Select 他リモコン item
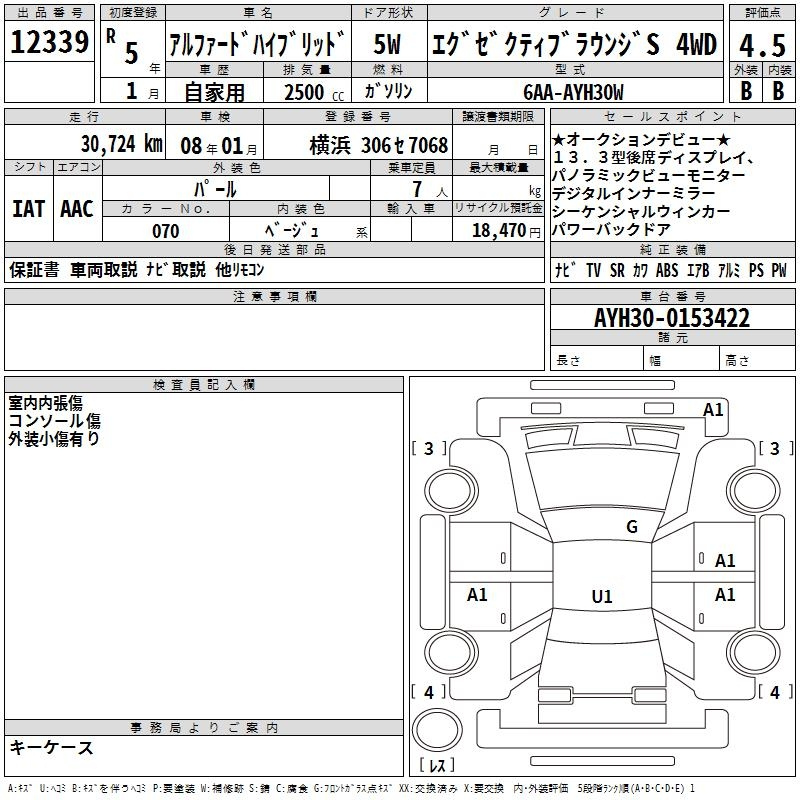The height and width of the screenshot is (800, 800). tap(240, 269)
